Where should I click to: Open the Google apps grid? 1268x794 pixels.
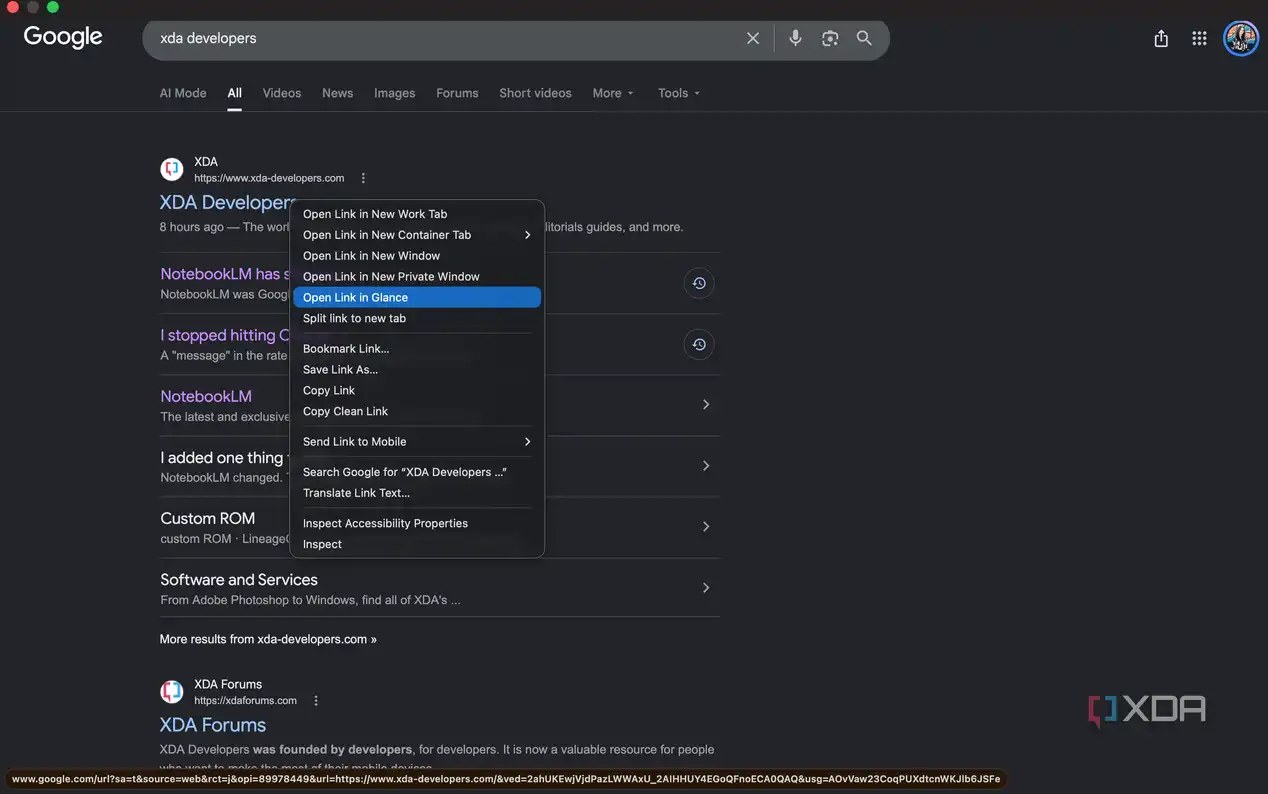click(x=1199, y=38)
